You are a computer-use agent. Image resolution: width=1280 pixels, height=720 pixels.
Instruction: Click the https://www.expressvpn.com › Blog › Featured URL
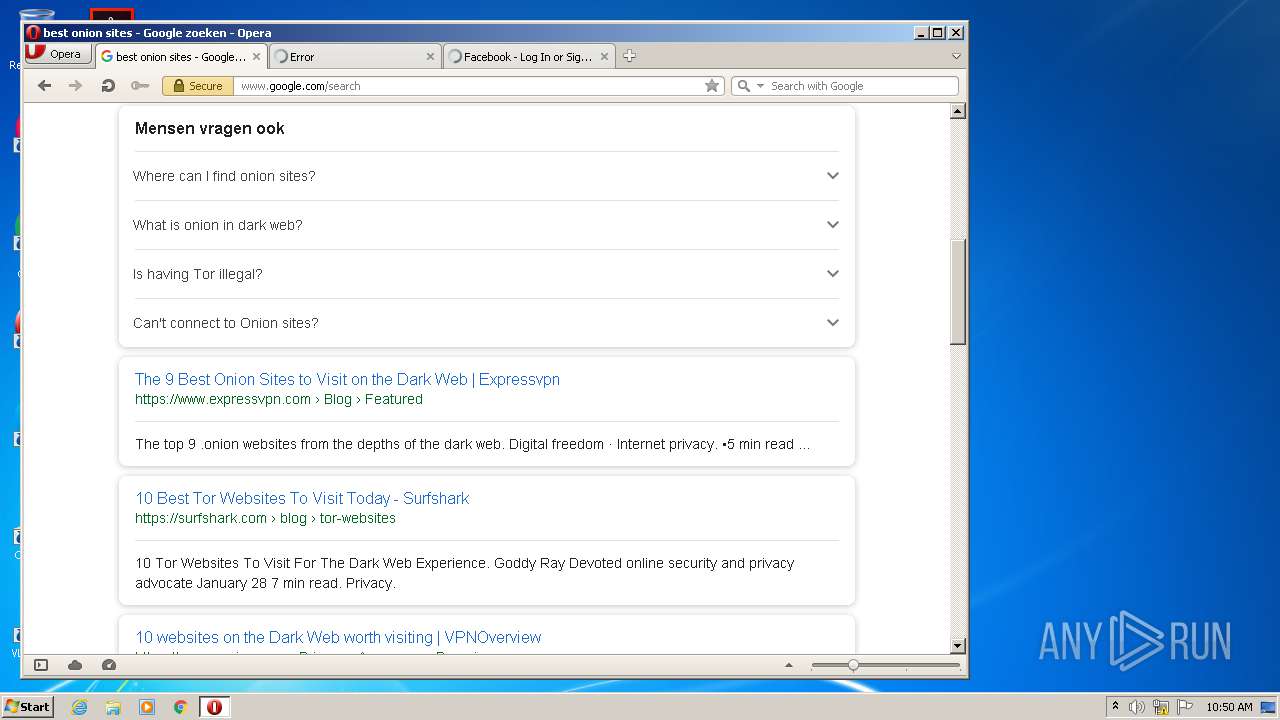point(279,399)
